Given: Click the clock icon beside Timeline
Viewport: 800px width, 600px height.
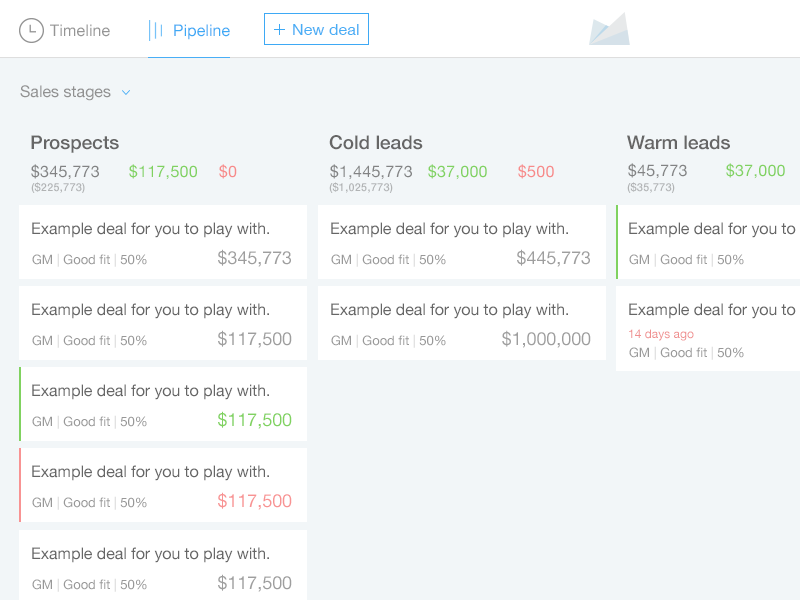Looking at the screenshot, I should click(31, 30).
